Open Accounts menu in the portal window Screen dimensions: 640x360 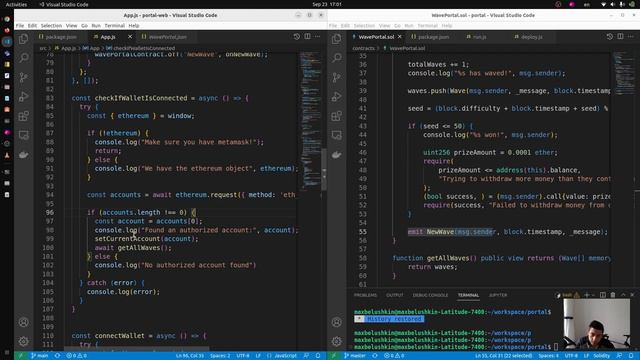pyautogui.click(x=337, y=322)
